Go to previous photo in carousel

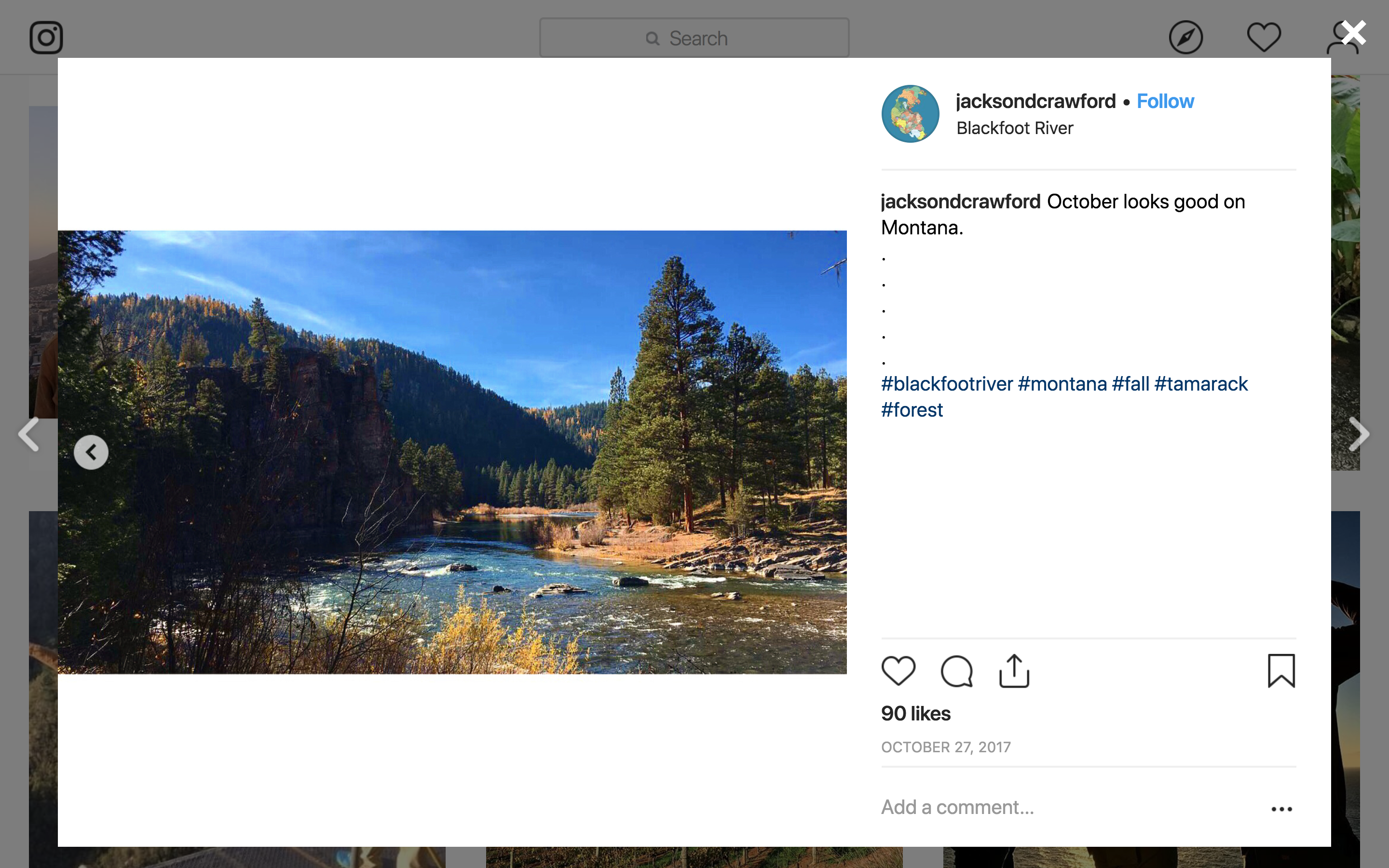(x=91, y=452)
